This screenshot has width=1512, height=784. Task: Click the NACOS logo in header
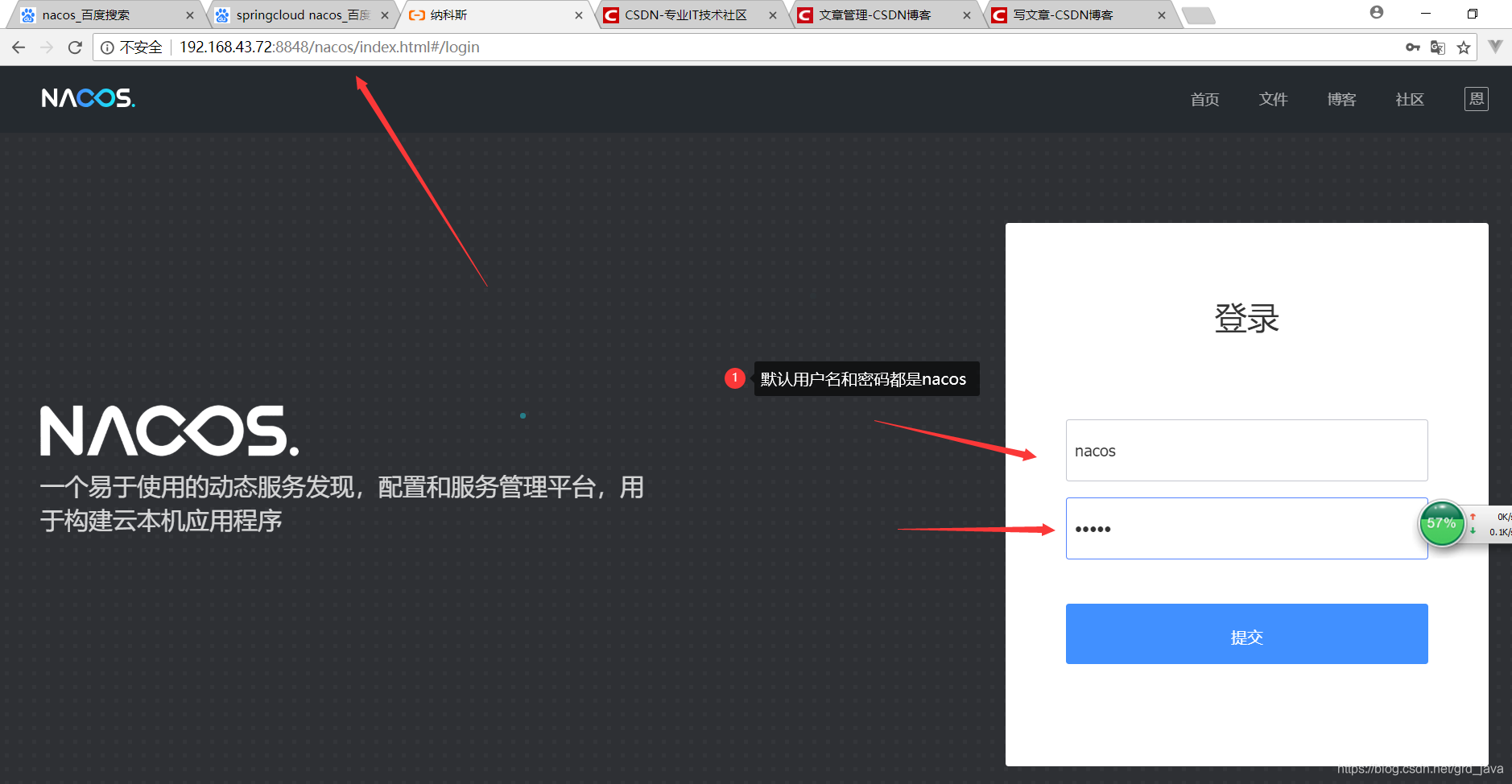click(89, 98)
